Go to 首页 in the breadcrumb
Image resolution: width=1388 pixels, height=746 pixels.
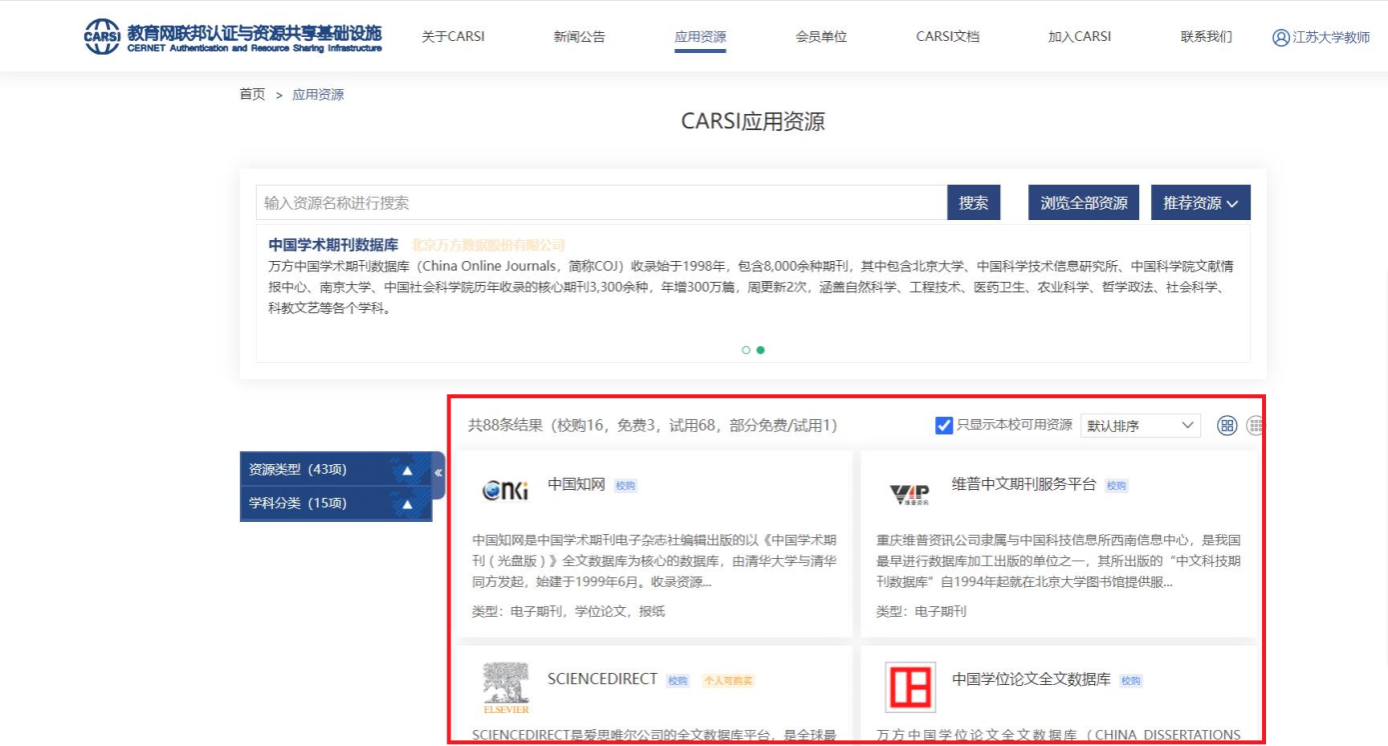click(x=252, y=94)
